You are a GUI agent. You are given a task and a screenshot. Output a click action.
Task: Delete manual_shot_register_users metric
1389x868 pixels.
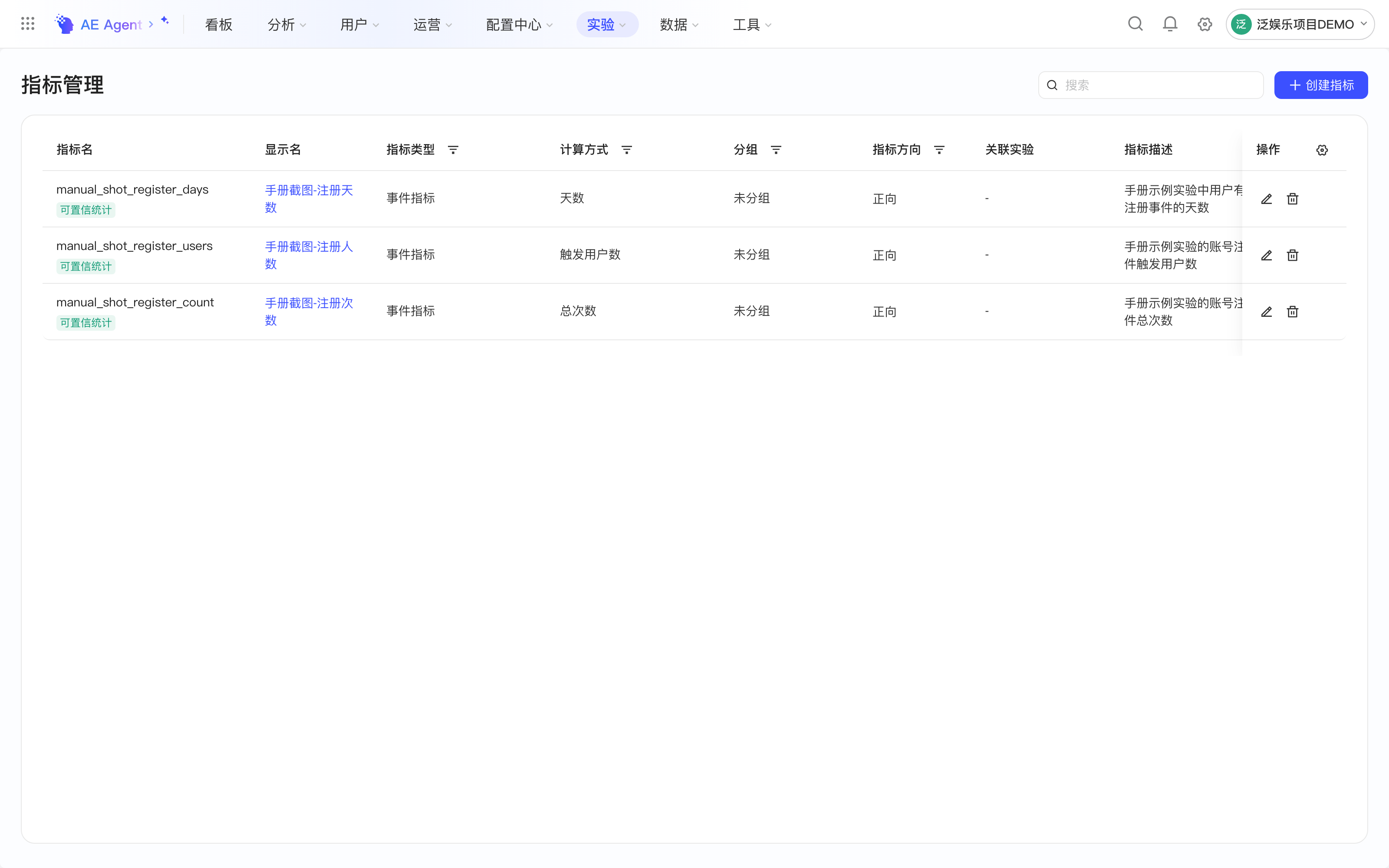1293,255
